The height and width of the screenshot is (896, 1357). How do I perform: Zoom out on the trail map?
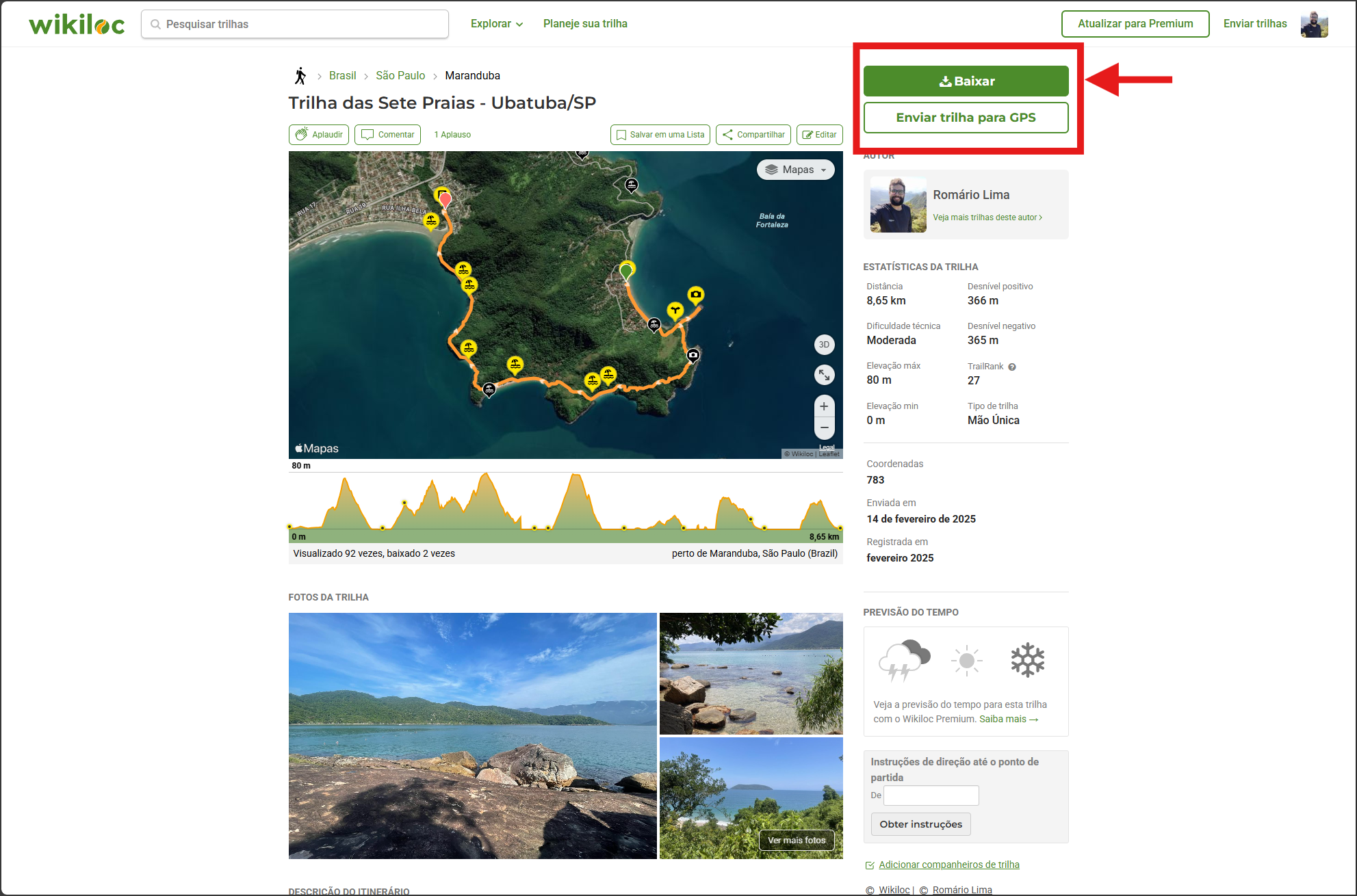(x=824, y=428)
